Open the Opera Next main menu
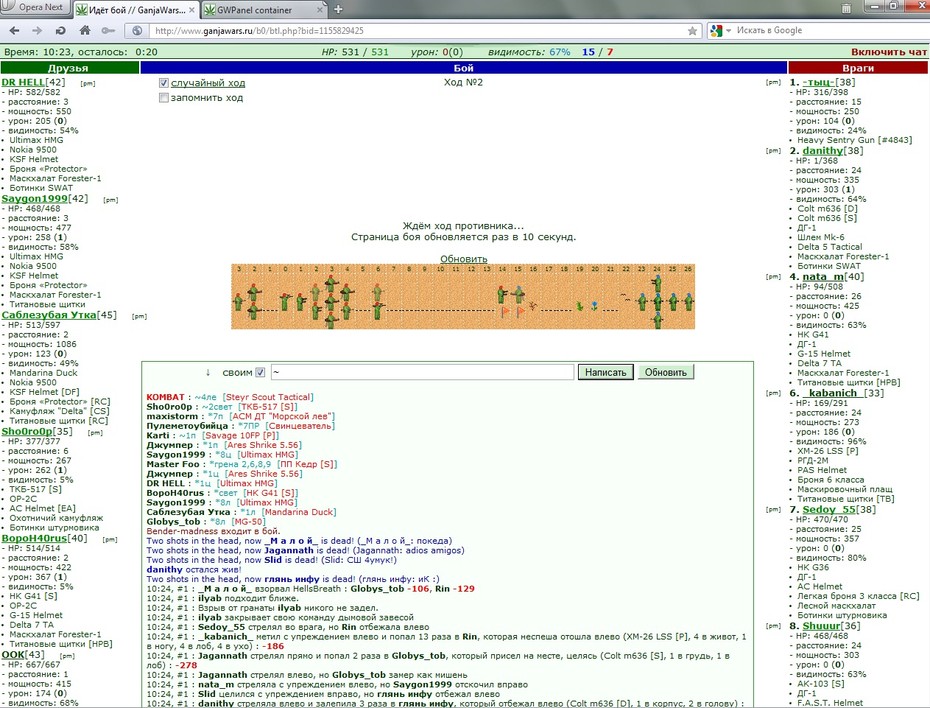The image size is (930, 708). (34, 8)
